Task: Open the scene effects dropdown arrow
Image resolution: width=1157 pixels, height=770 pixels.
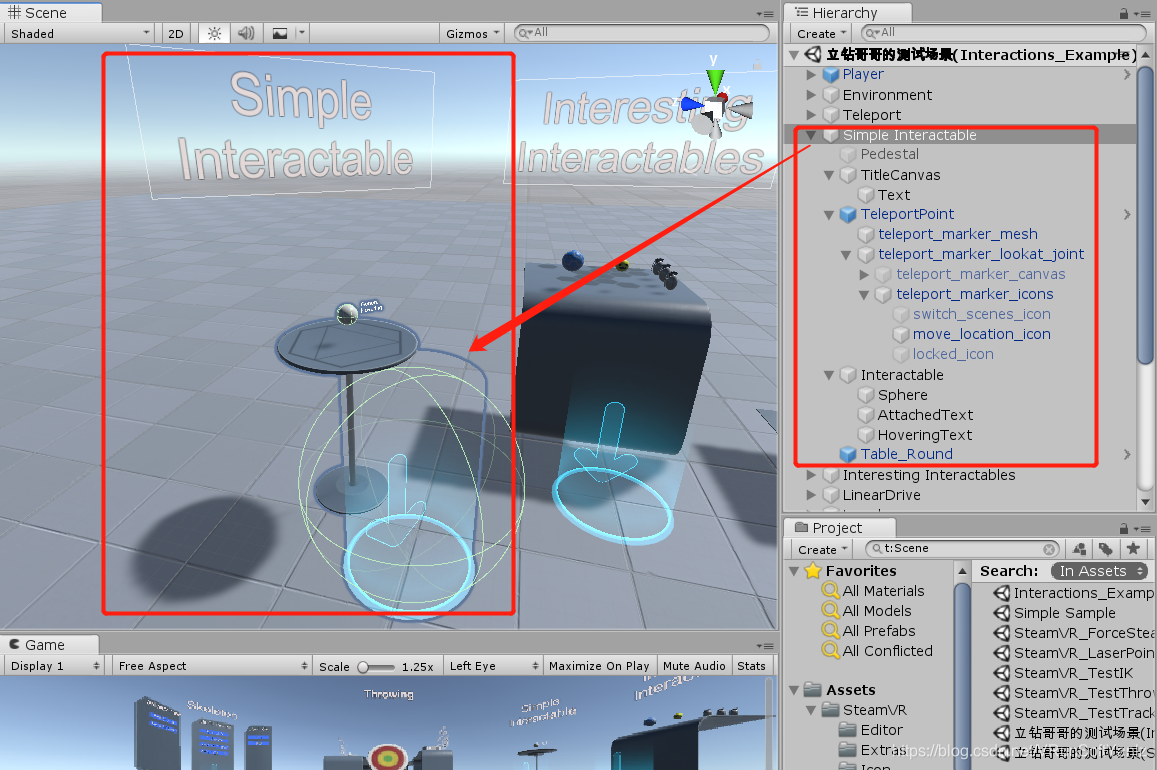Action: click(x=301, y=33)
